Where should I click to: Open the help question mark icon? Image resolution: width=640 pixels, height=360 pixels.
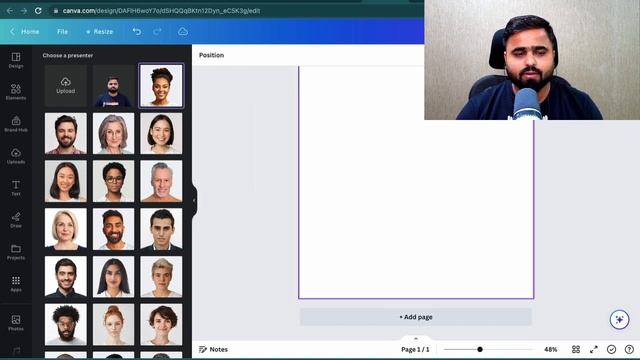tap(629, 349)
